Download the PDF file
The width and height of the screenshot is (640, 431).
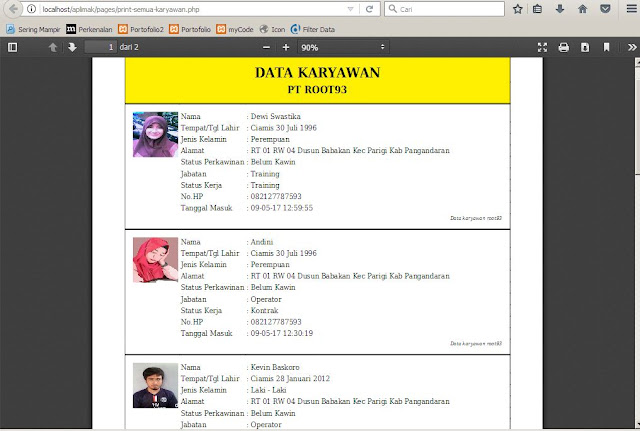point(585,47)
